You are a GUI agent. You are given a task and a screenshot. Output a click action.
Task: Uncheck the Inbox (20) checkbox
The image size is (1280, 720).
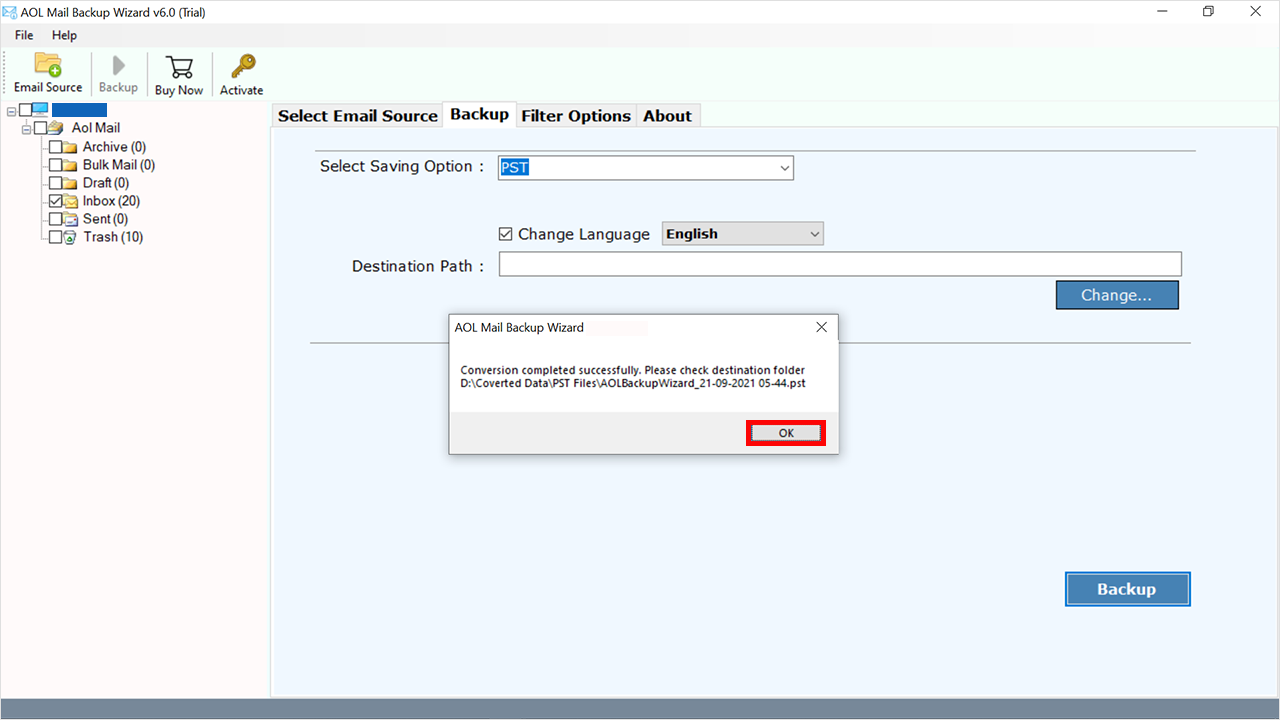[x=55, y=201]
